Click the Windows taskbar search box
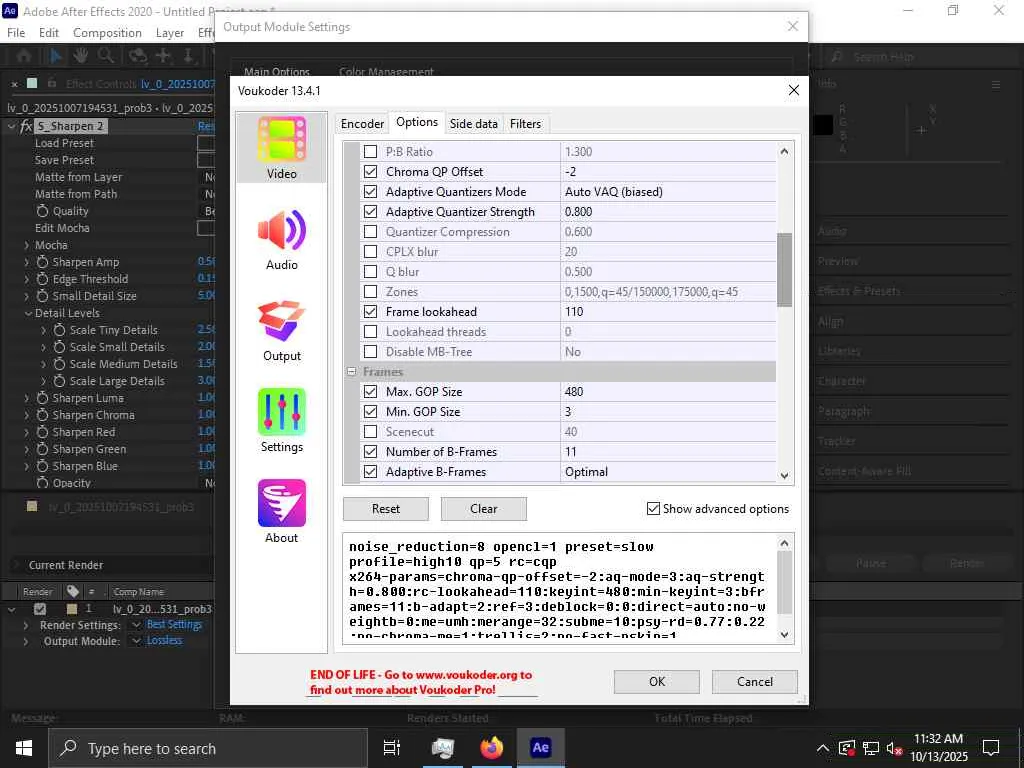The width and height of the screenshot is (1024, 768). (x=208, y=748)
